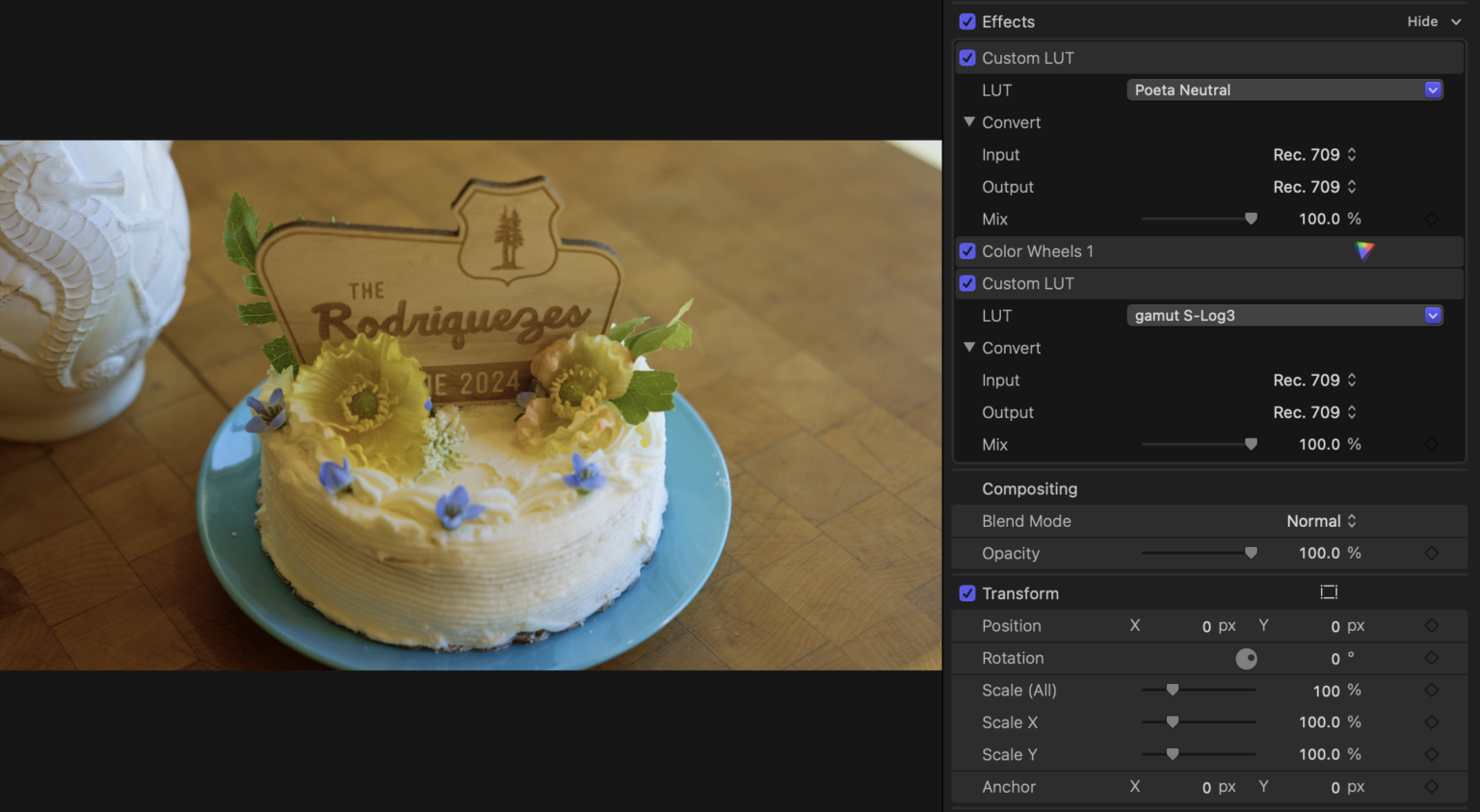Disable the Effects checkbox
Viewport: 1480px width, 812px height.
pyautogui.click(x=966, y=21)
